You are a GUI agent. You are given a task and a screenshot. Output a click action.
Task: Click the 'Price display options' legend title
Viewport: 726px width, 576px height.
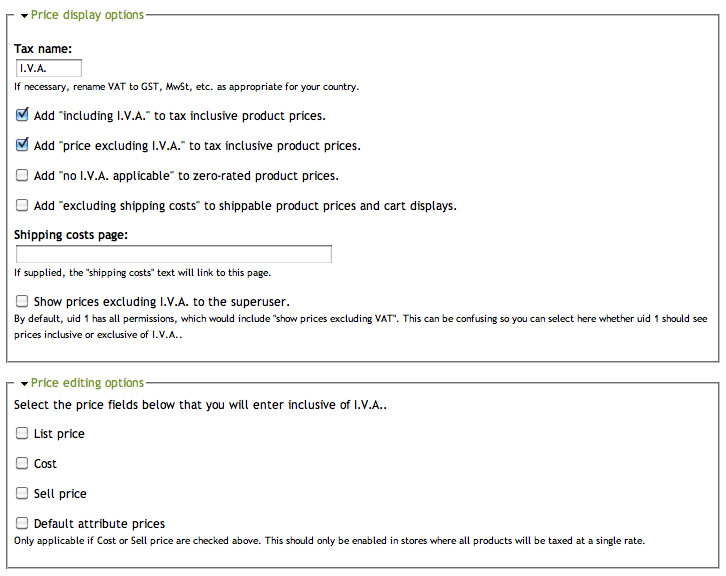click(87, 15)
